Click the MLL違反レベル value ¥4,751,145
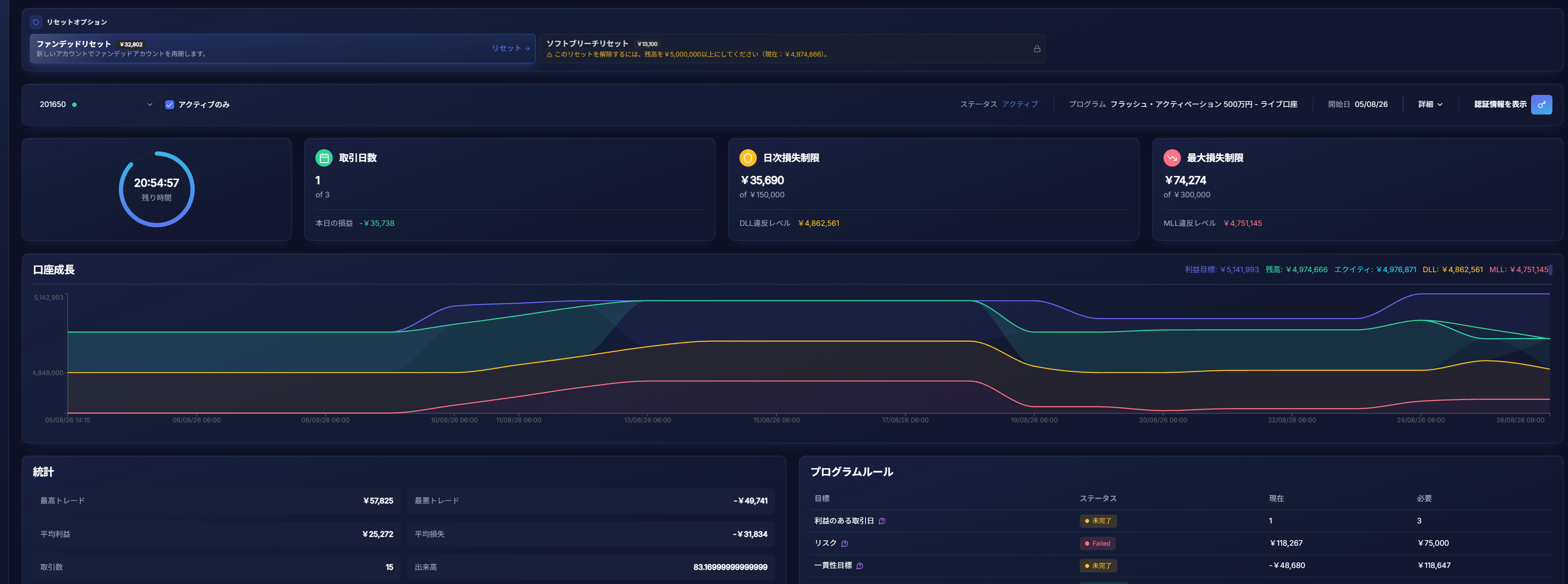The image size is (1568, 584). 1242,223
